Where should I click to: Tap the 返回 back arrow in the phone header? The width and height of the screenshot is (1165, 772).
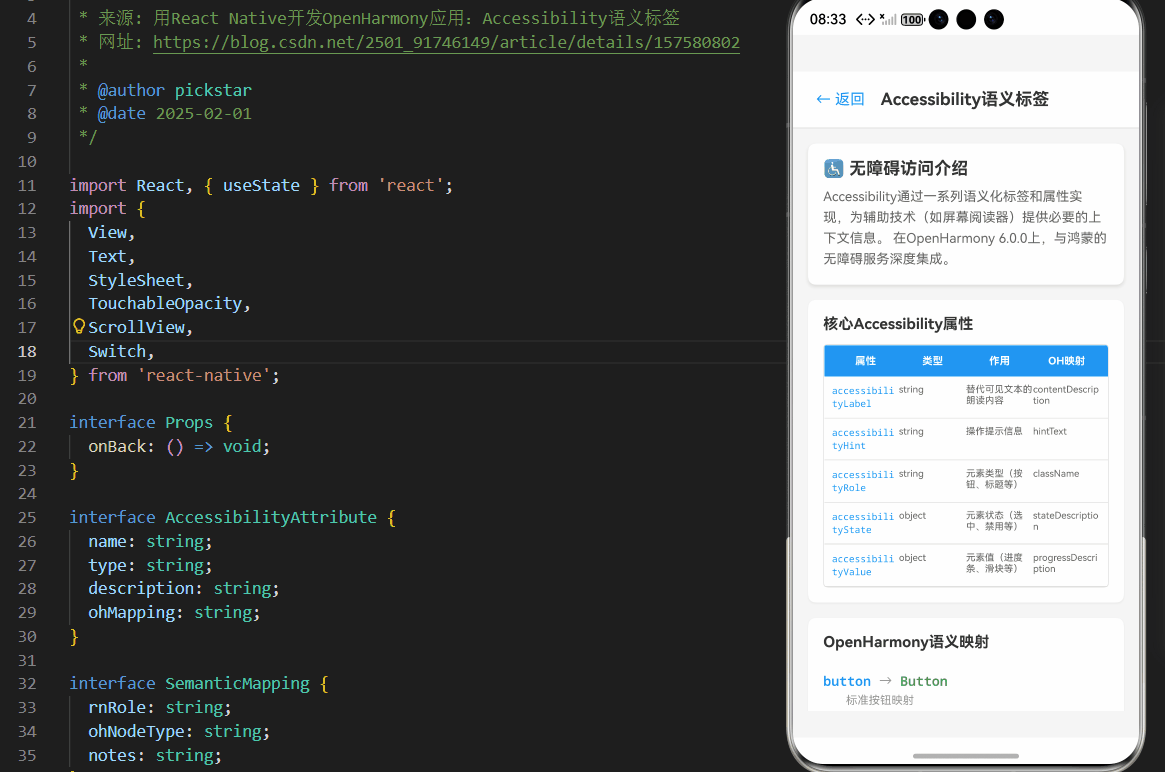tap(840, 99)
